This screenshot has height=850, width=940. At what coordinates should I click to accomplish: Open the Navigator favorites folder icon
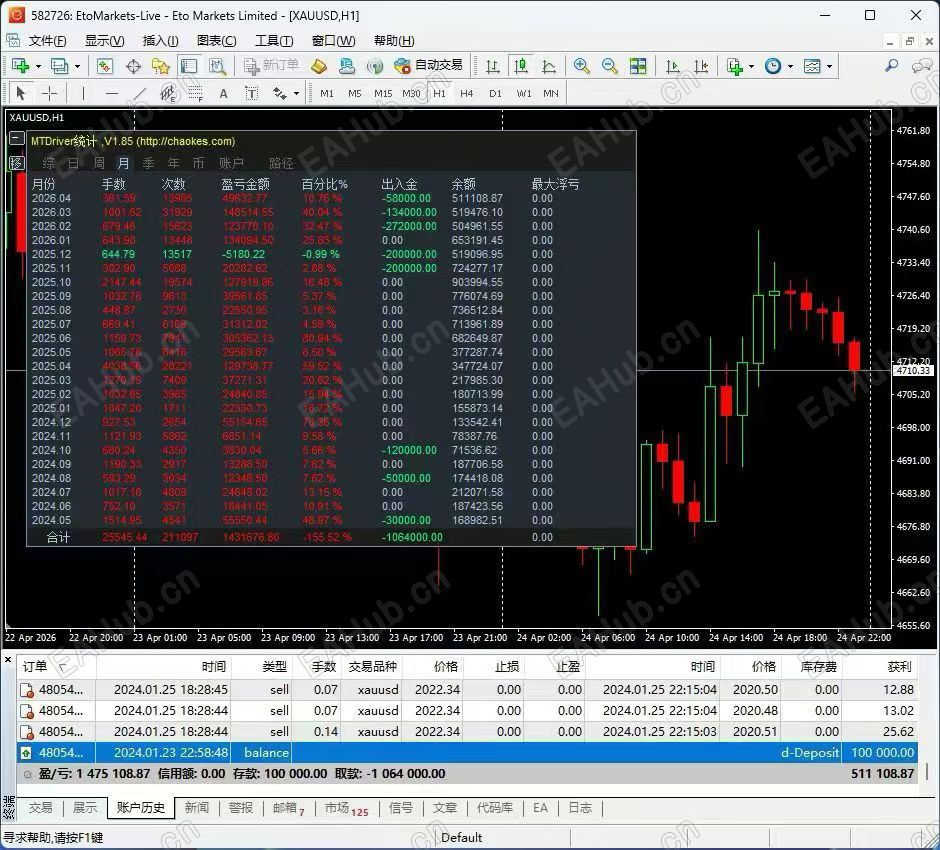click(x=161, y=66)
